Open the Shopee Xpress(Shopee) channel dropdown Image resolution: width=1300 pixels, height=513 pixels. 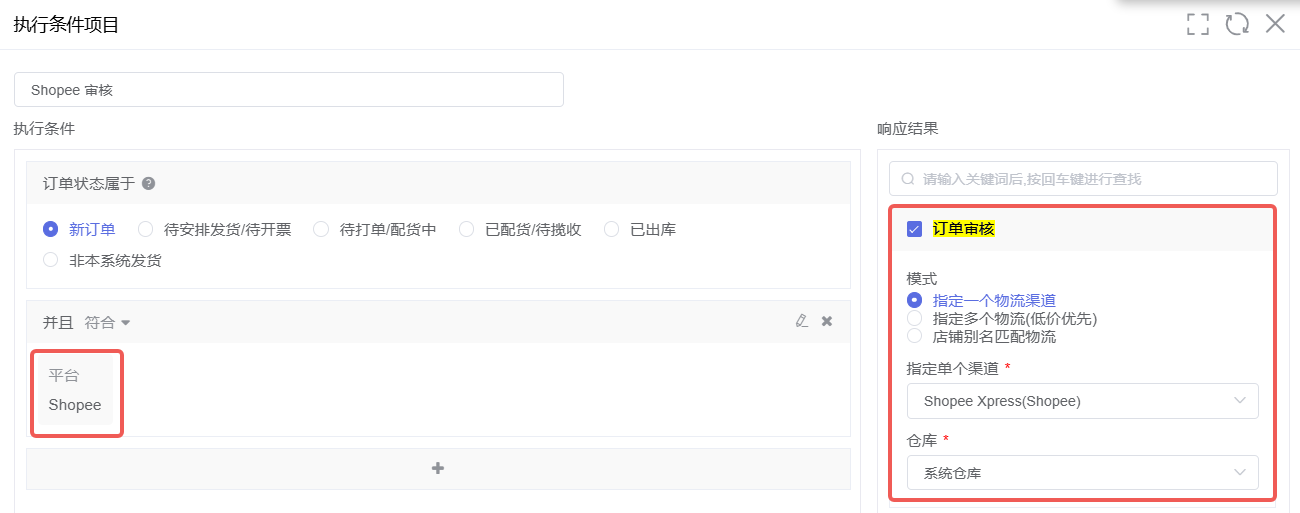[x=1083, y=401]
